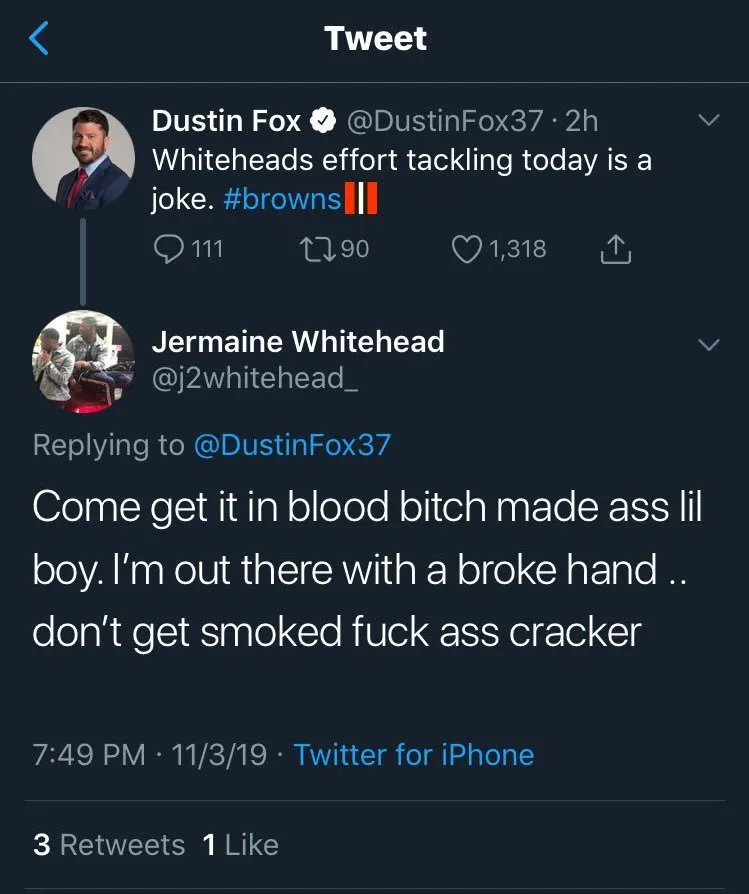Viewport: 749px width, 894px height.
Task: Open Replying to @DustinFox37 mention
Action: tap(291, 444)
